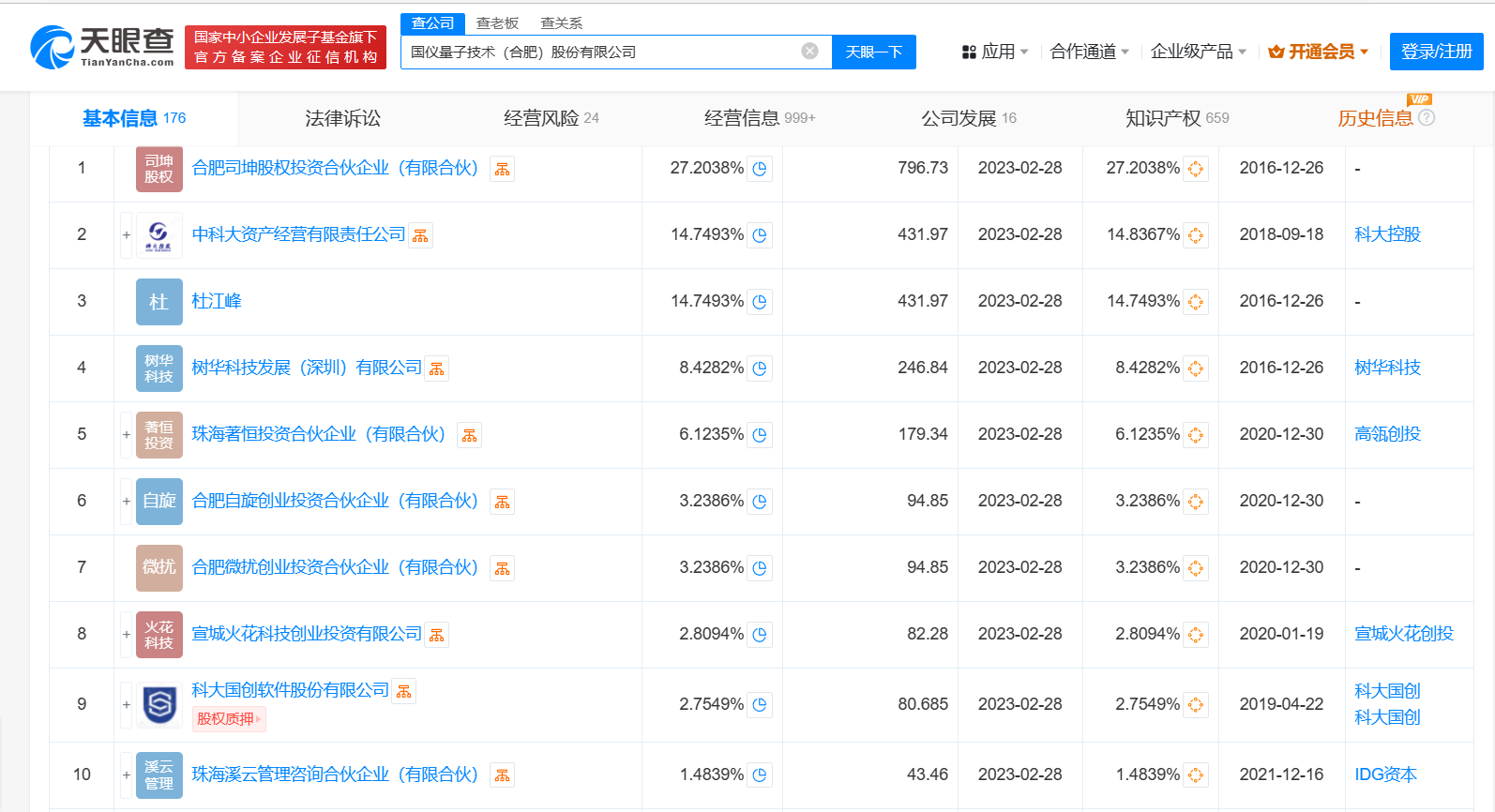This screenshot has height=812, width=1495.
Task: Switch to the 法律诉讼 tab
Action: [x=342, y=118]
